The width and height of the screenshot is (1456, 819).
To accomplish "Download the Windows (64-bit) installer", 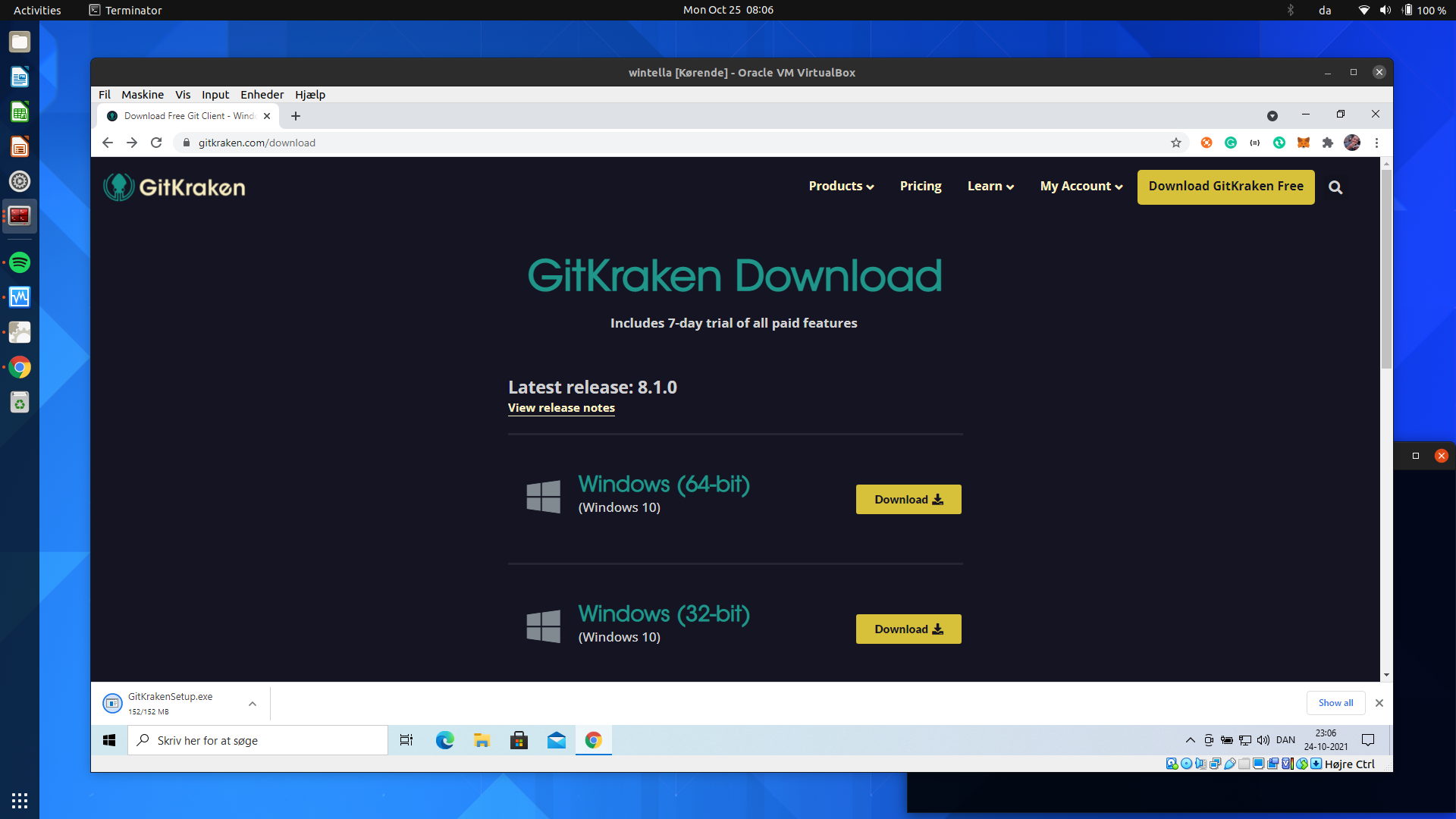I will click(908, 500).
